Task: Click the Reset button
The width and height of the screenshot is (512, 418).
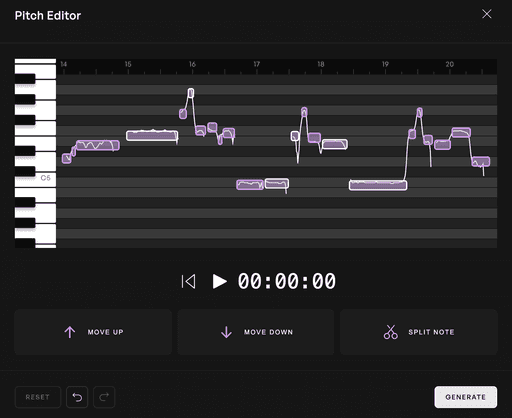Action: pos(38,397)
